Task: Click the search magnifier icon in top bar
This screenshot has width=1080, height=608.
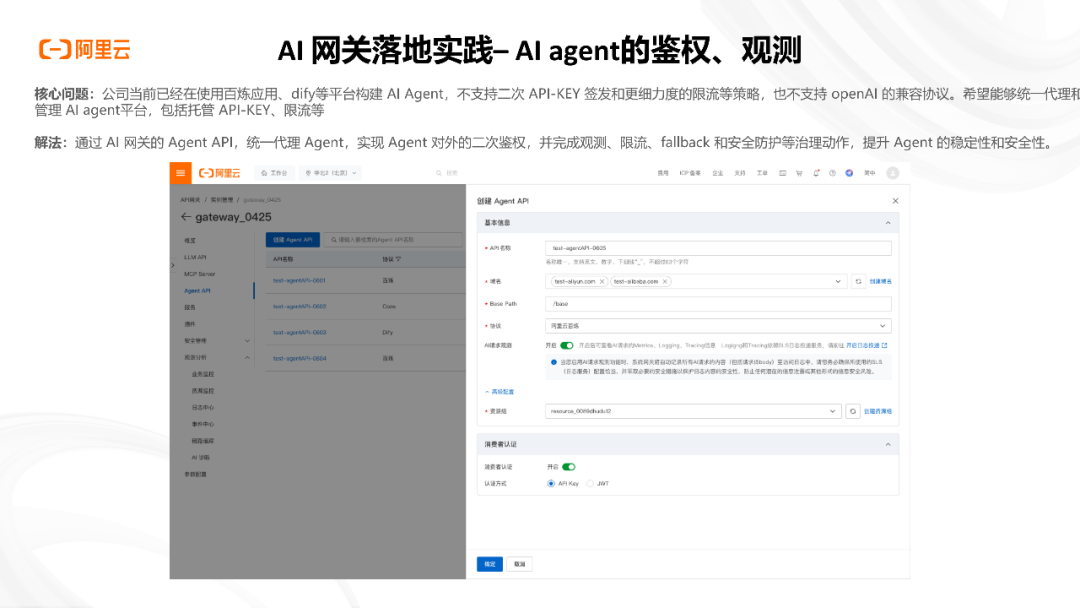Action: tap(438, 173)
